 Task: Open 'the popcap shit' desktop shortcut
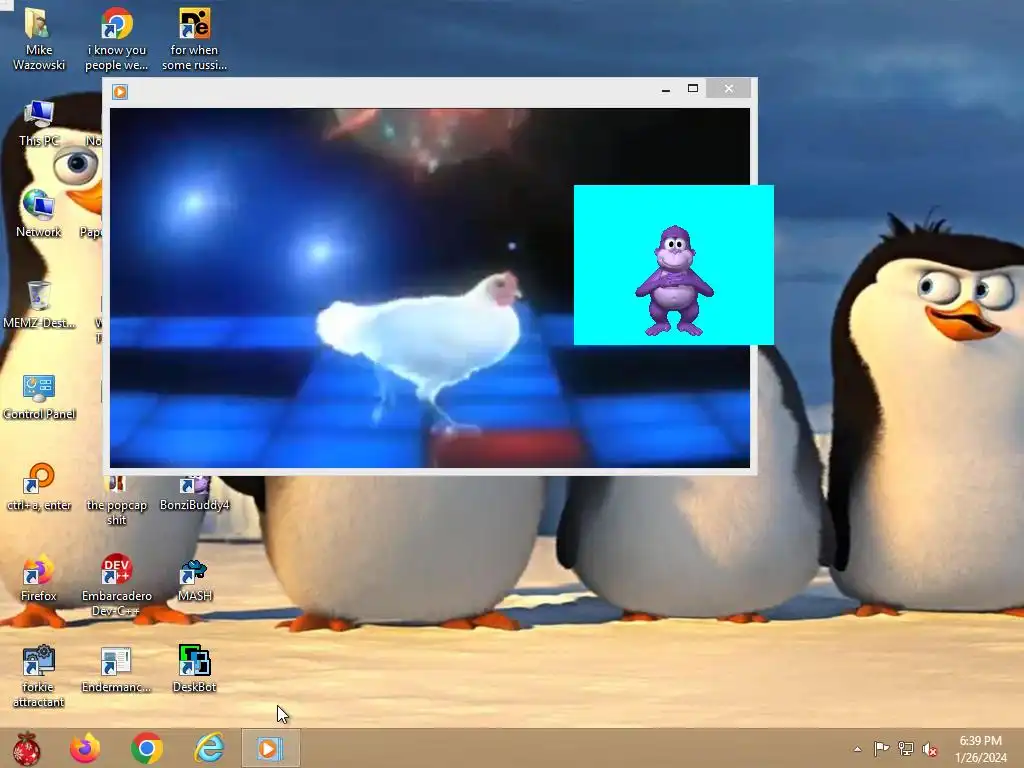(116, 500)
